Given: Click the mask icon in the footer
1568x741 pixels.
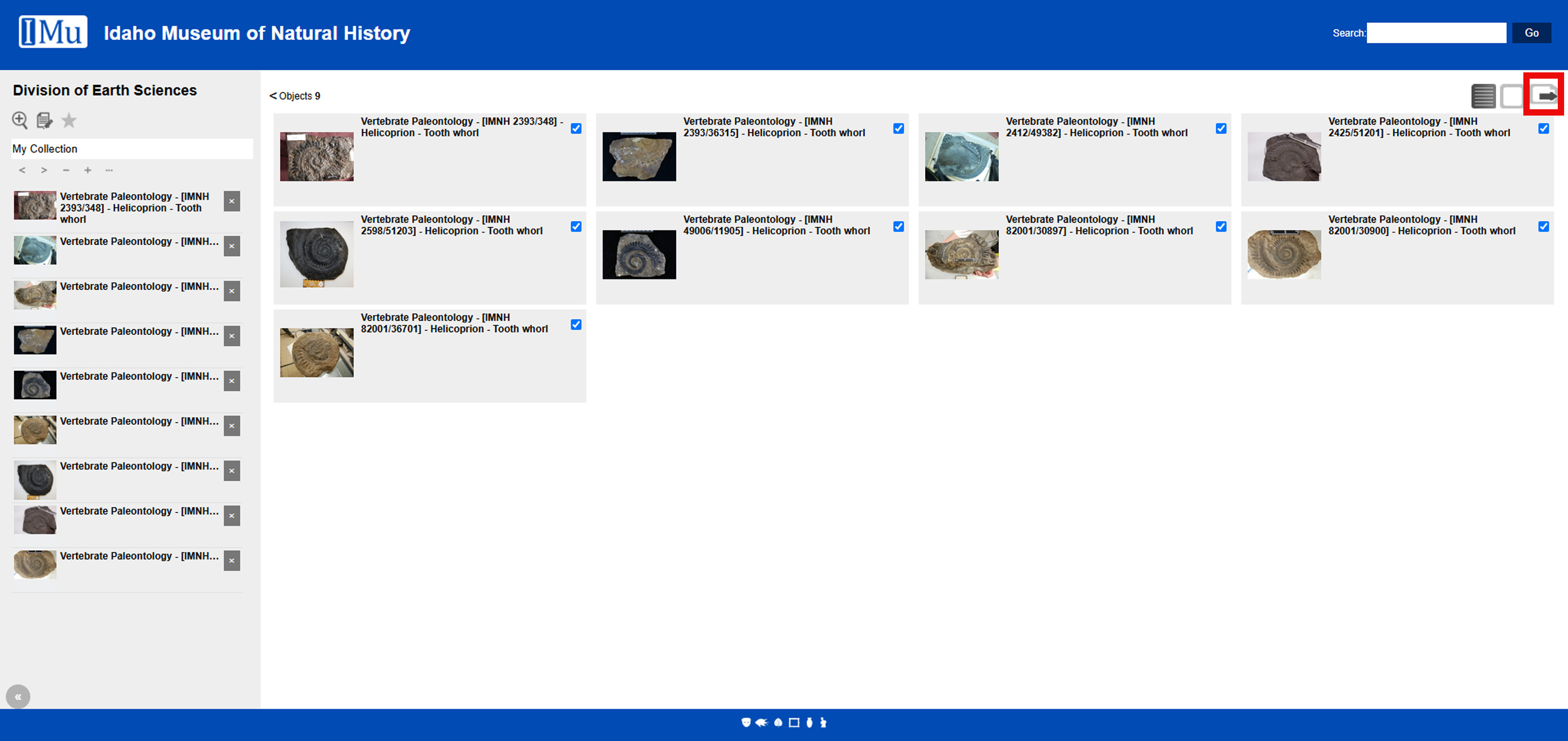Looking at the screenshot, I should 745,723.
